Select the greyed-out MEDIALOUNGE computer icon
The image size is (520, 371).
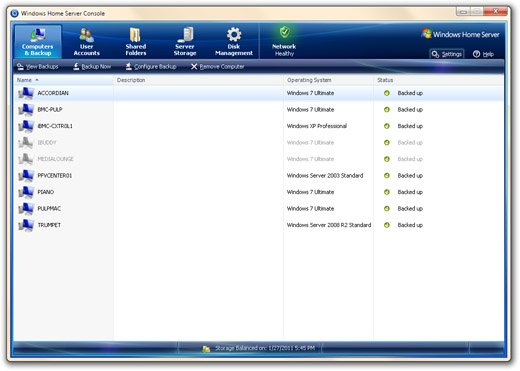click(x=26, y=159)
